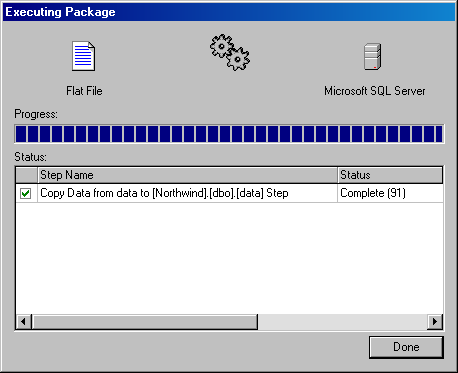The image size is (458, 373).
Task: Click the scrollbar left arrow
Action: click(23, 322)
